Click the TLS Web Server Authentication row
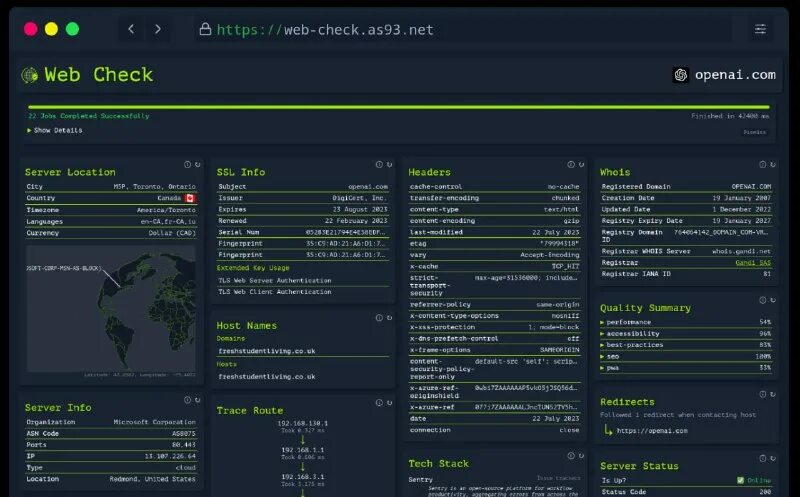 303,281
